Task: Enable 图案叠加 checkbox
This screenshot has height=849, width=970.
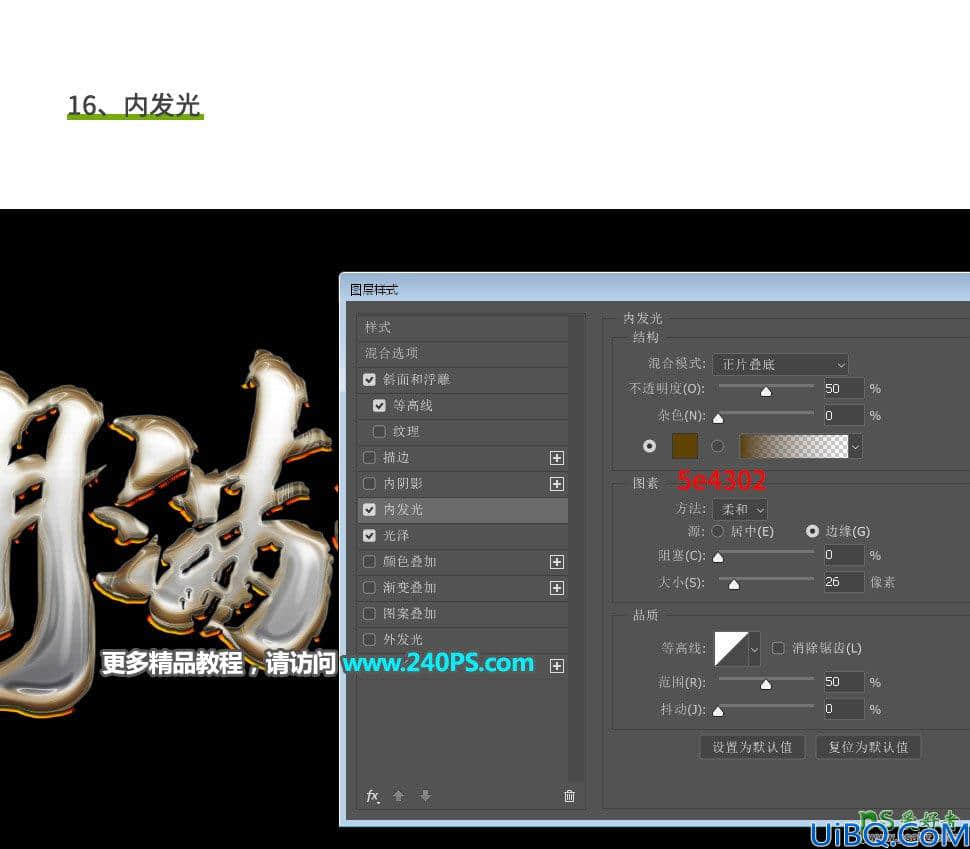Action: point(369,613)
